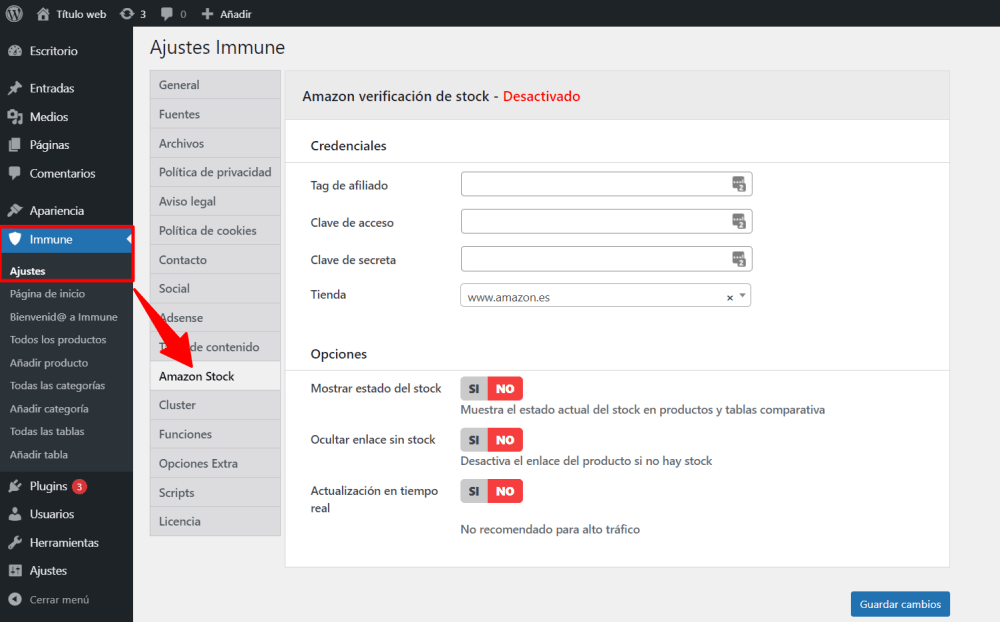Open Todos los productos link

(58, 340)
